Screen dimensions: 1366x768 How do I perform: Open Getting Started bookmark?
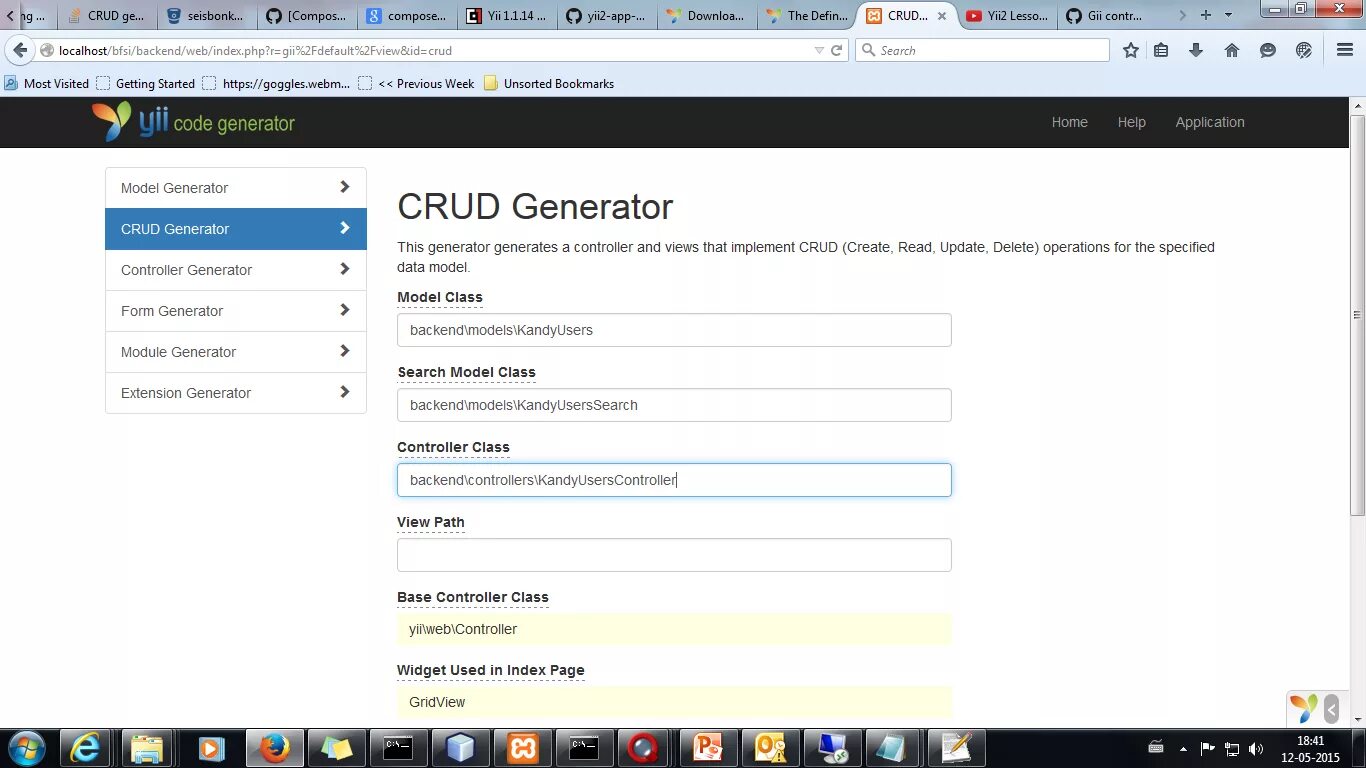(x=146, y=84)
